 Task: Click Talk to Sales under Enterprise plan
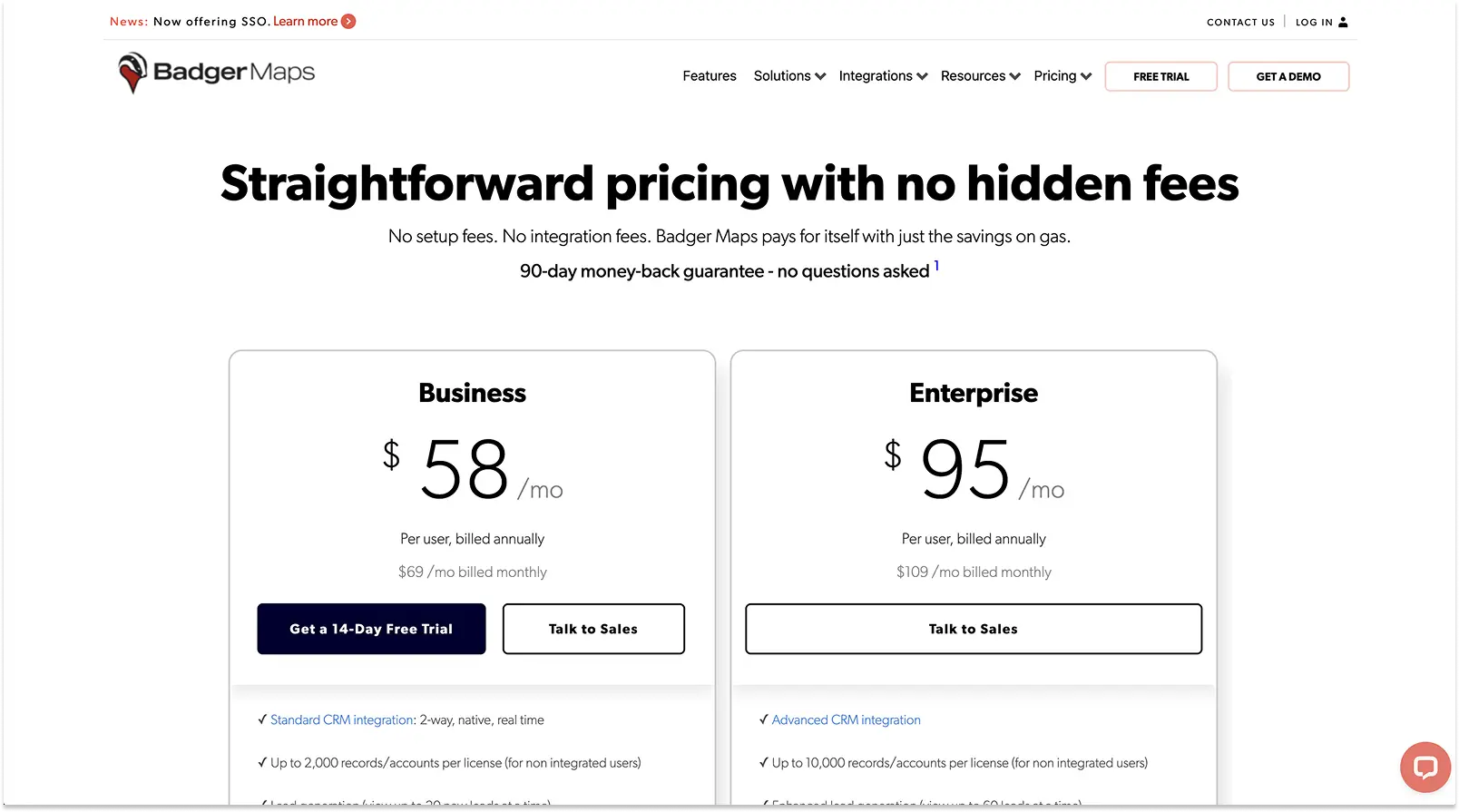(x=973, y=629)
